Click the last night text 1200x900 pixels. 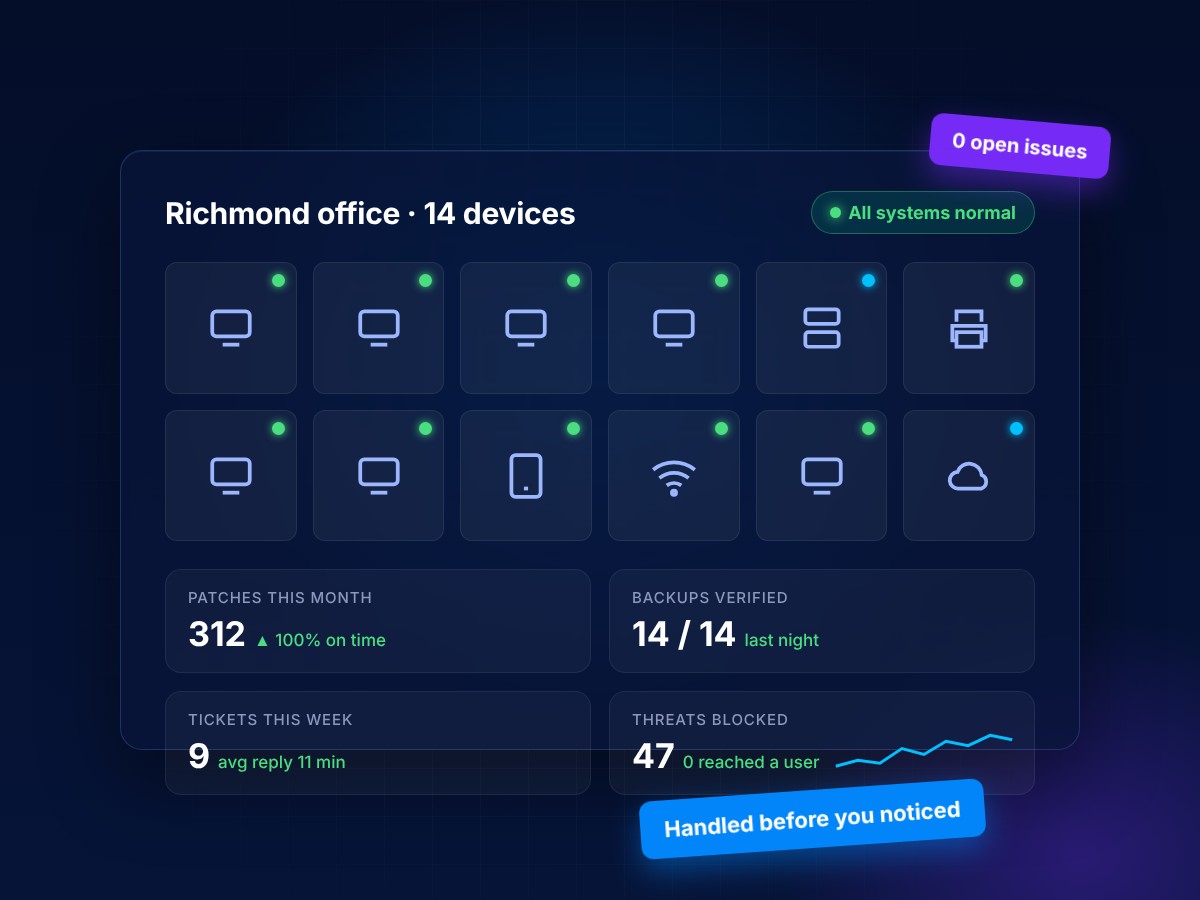[782, 640]
